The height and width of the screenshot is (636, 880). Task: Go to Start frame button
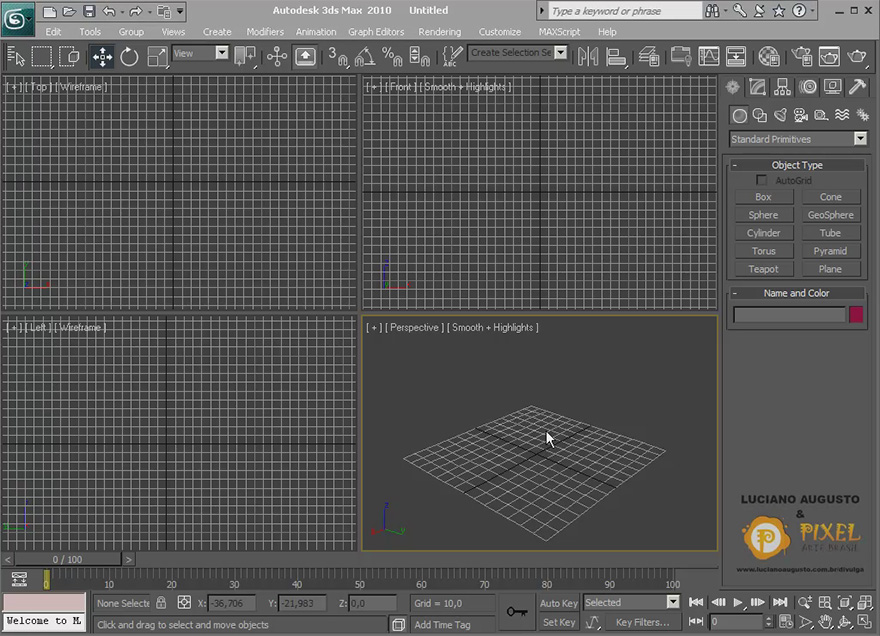(x=696, y=602)
